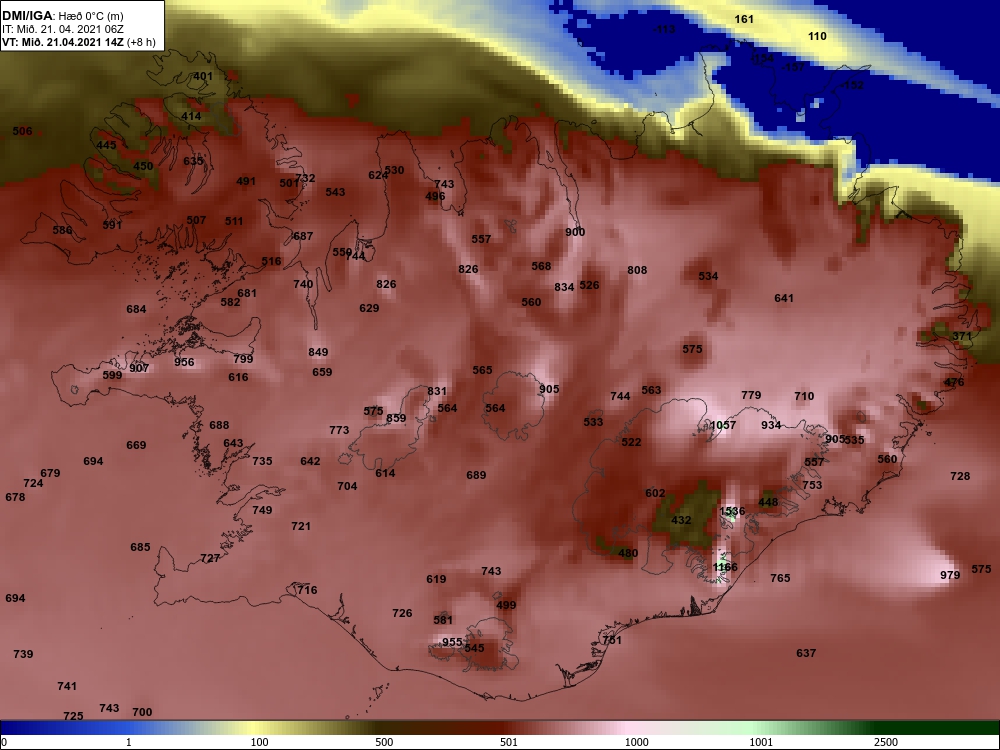Viewport: 1000px width, 750px height.
Task: Select the map value '629'
Action: 369,308
